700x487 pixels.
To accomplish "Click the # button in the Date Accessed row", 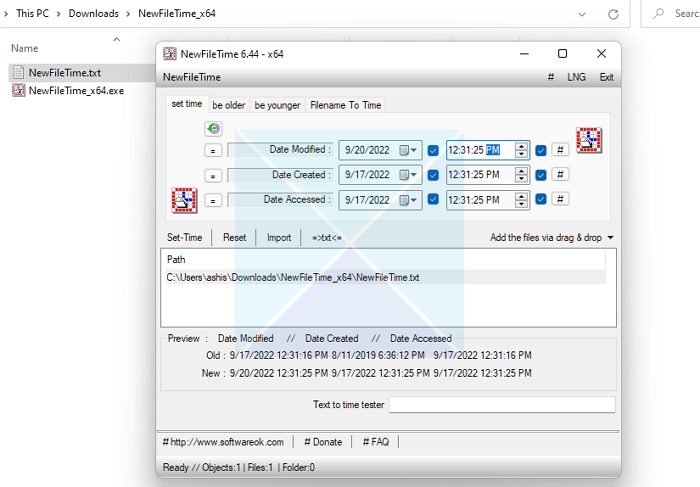I will point(560,199).
